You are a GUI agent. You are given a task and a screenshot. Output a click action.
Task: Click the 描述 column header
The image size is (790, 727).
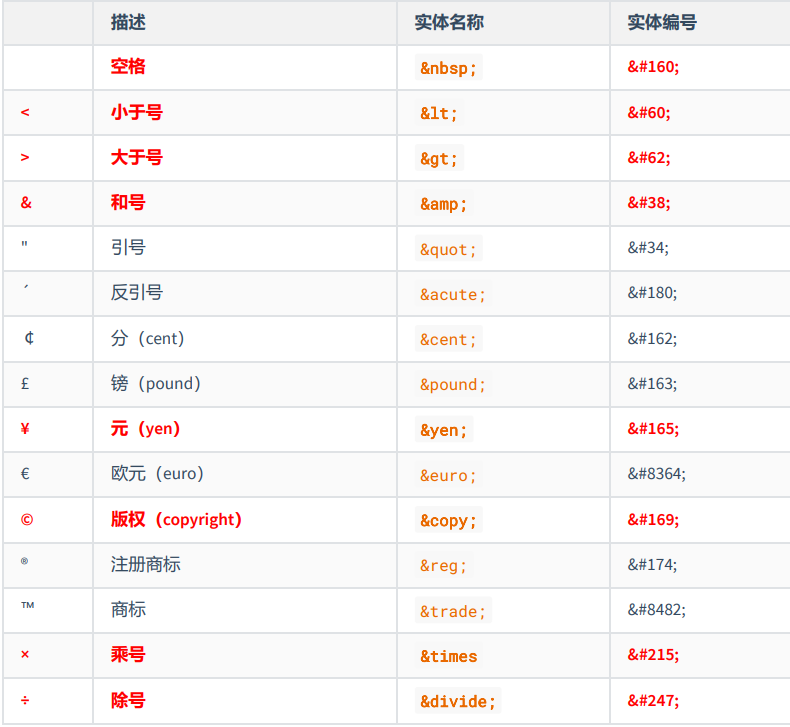128,22
